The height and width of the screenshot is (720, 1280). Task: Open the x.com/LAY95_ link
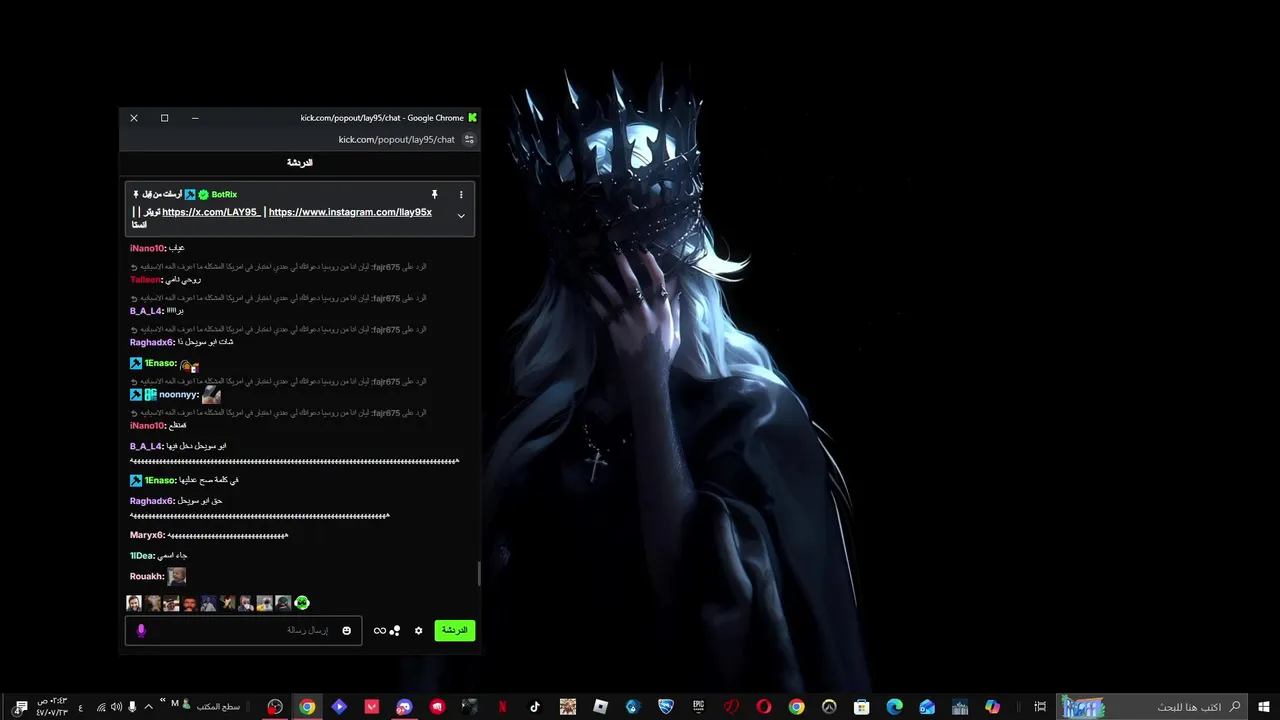[x=211, y=212]
